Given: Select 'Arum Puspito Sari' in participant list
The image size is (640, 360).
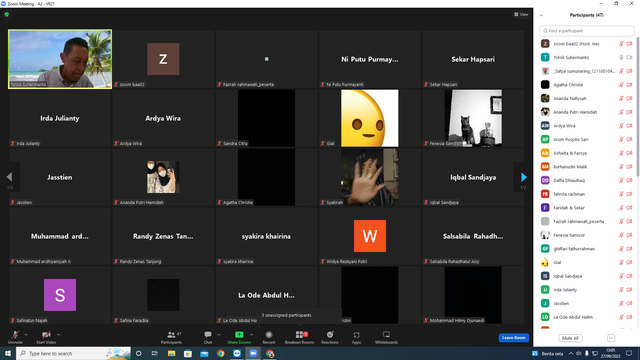Looking at the screenshot, I should tap(587, 140).
